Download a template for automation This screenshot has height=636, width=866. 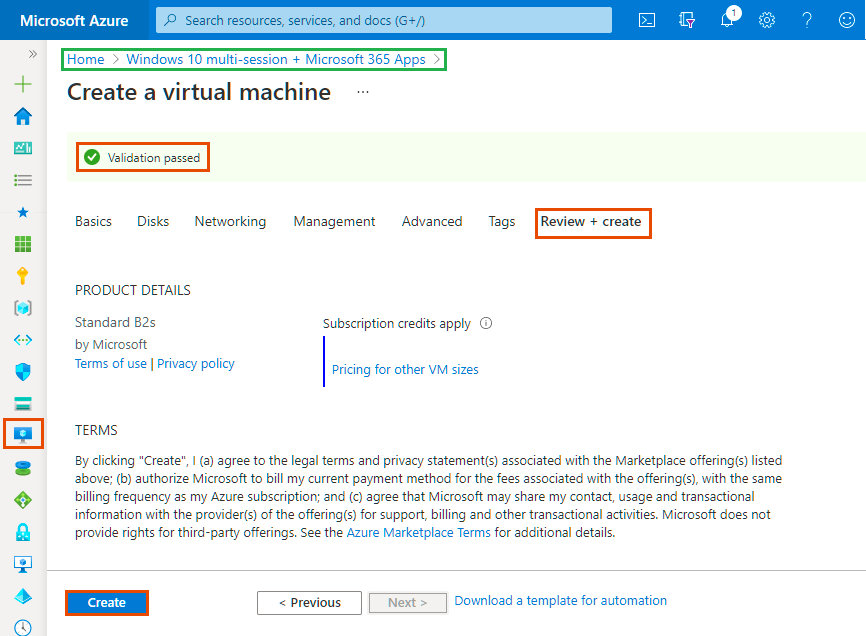pos(561,600)
